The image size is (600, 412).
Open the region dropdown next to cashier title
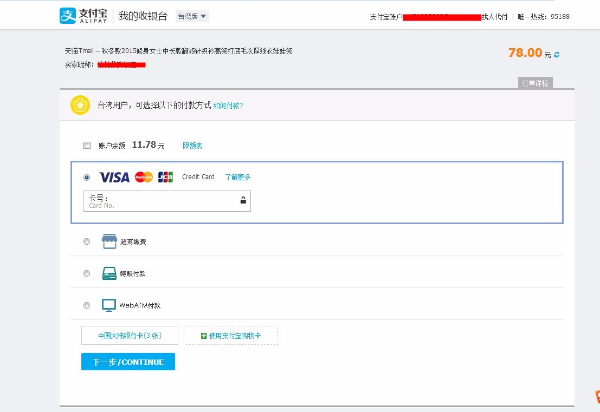coord(191,17)
